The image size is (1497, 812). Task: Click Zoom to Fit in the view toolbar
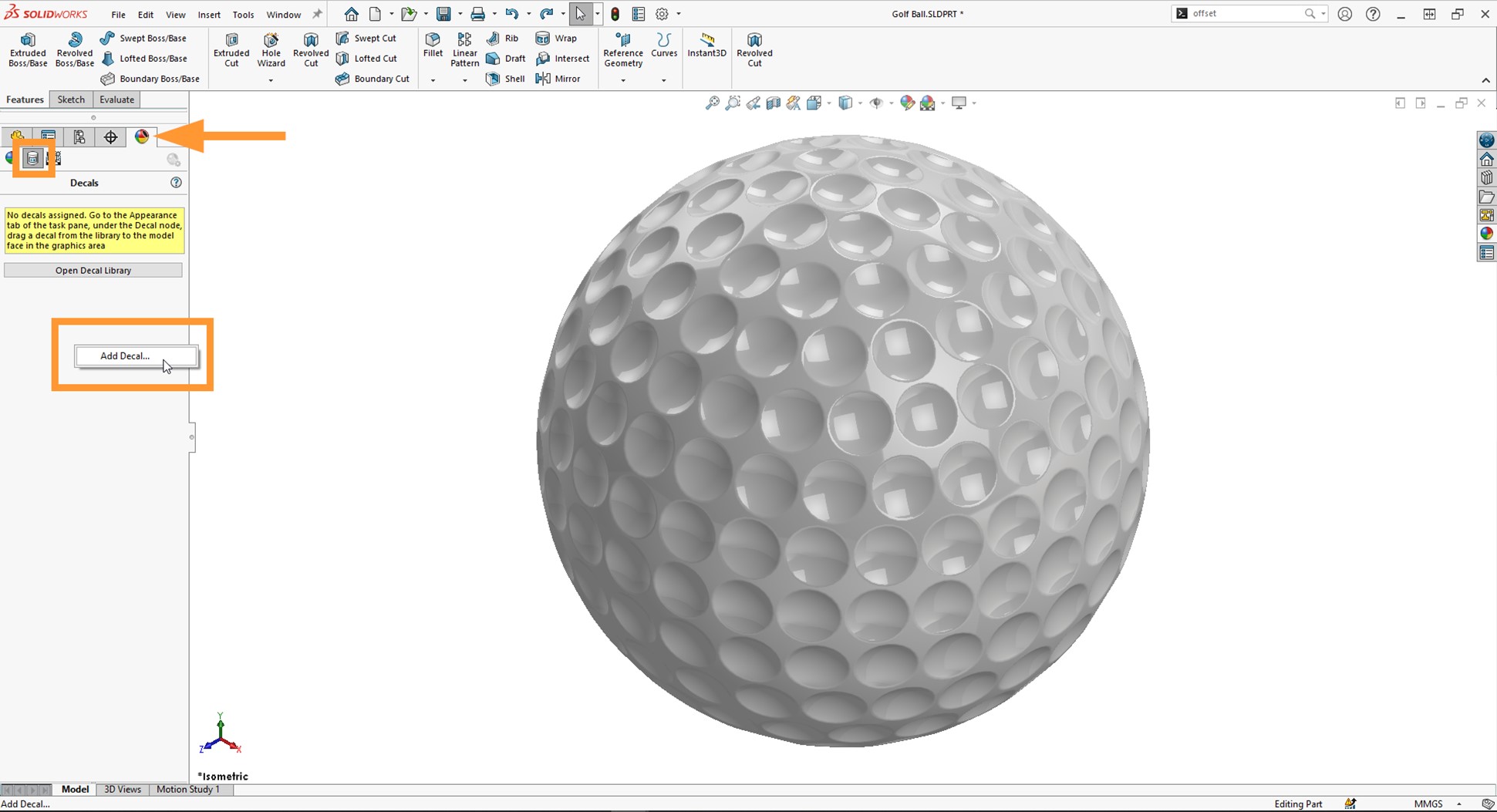[711, 103]
